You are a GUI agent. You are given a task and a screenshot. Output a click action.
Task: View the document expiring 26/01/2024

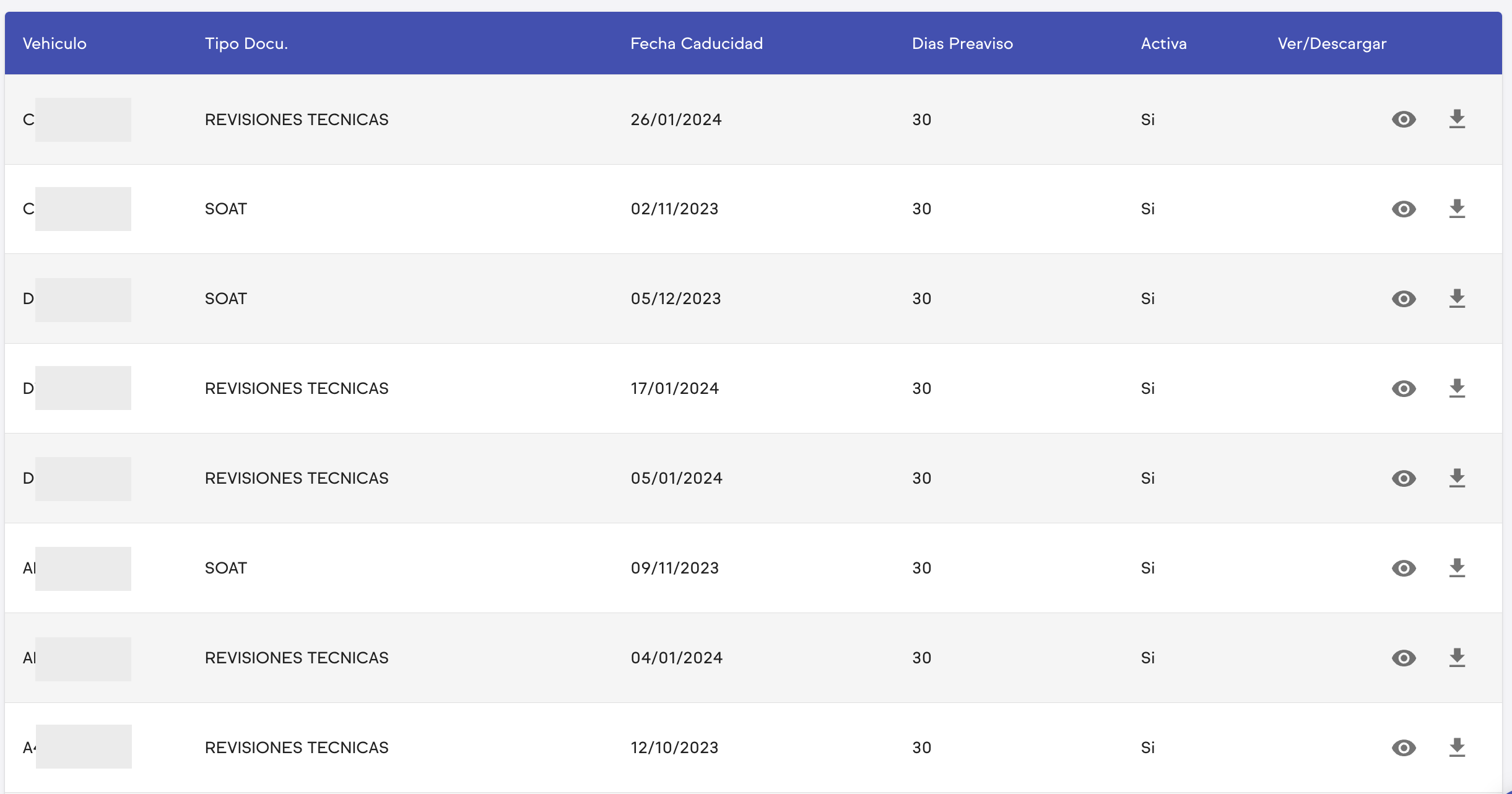pos(1404,120)
